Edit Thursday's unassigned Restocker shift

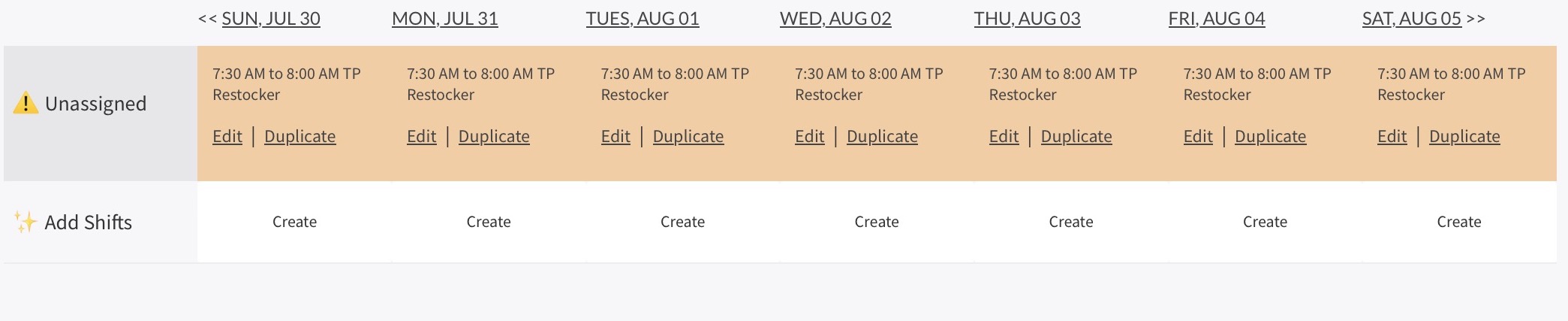(x=1004, y=136)
